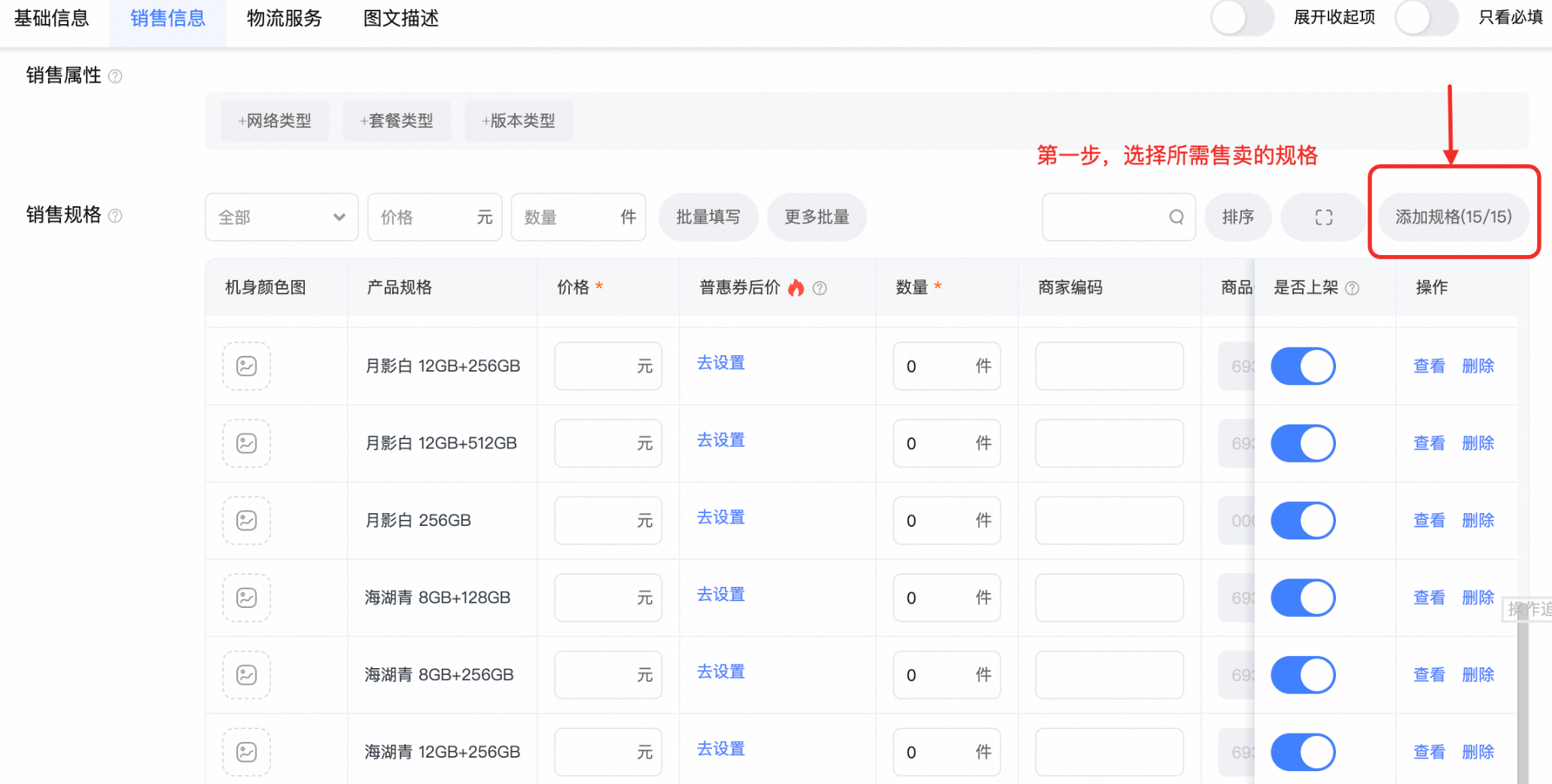Click 删除 for 月影白 12GB+256GB
1552x784 pixels.
pos(1478,366)
